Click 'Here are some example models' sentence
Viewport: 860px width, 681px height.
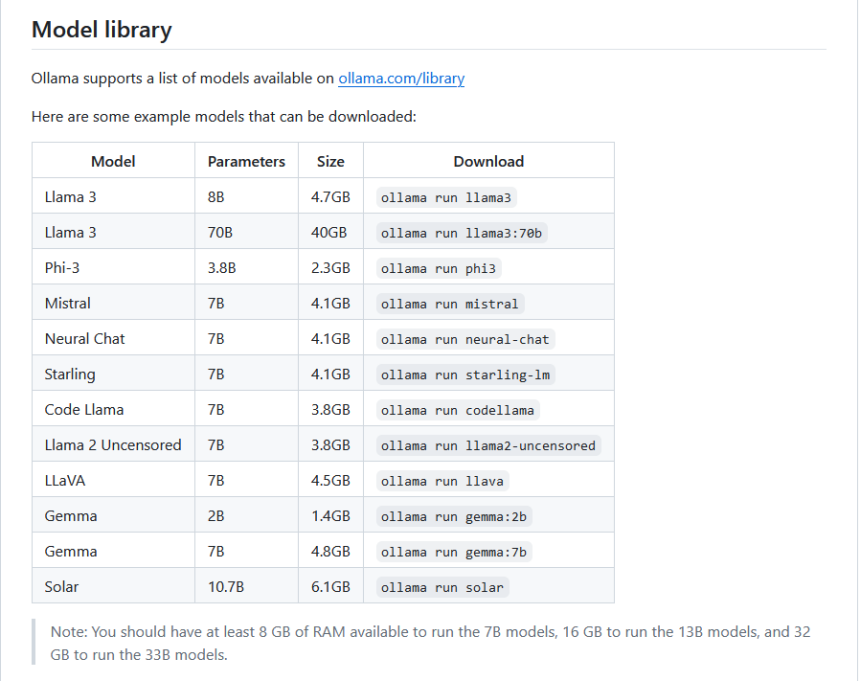pyautogui.click(x=224, y=117)
